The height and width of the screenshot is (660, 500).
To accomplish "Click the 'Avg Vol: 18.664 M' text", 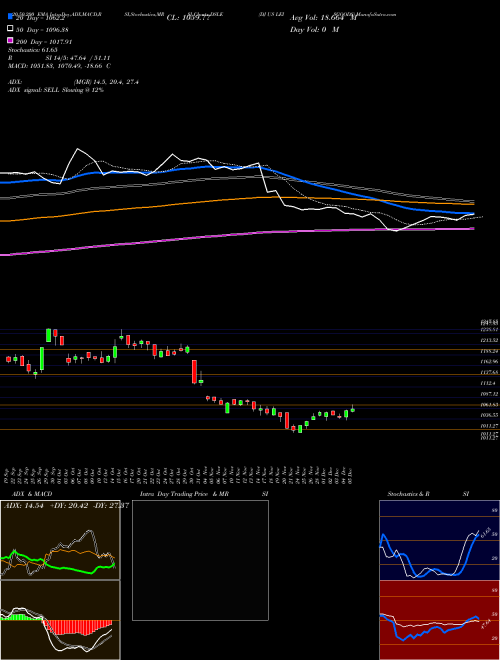I will click(x=323, y=18).
